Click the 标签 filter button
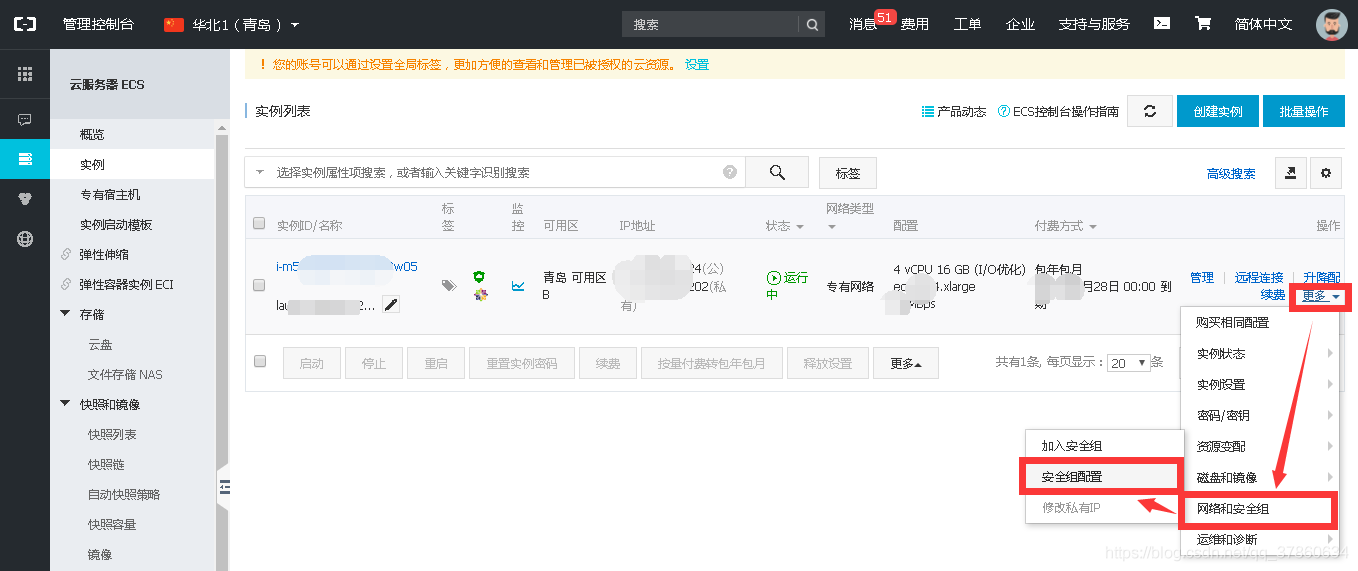 click(x=848, y=173)
